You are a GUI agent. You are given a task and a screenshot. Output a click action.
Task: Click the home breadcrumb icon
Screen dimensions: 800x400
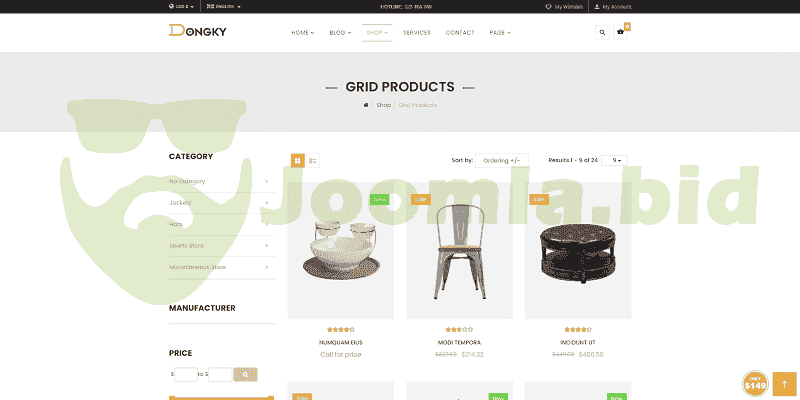pyautogui.click(x=366, y=105)
